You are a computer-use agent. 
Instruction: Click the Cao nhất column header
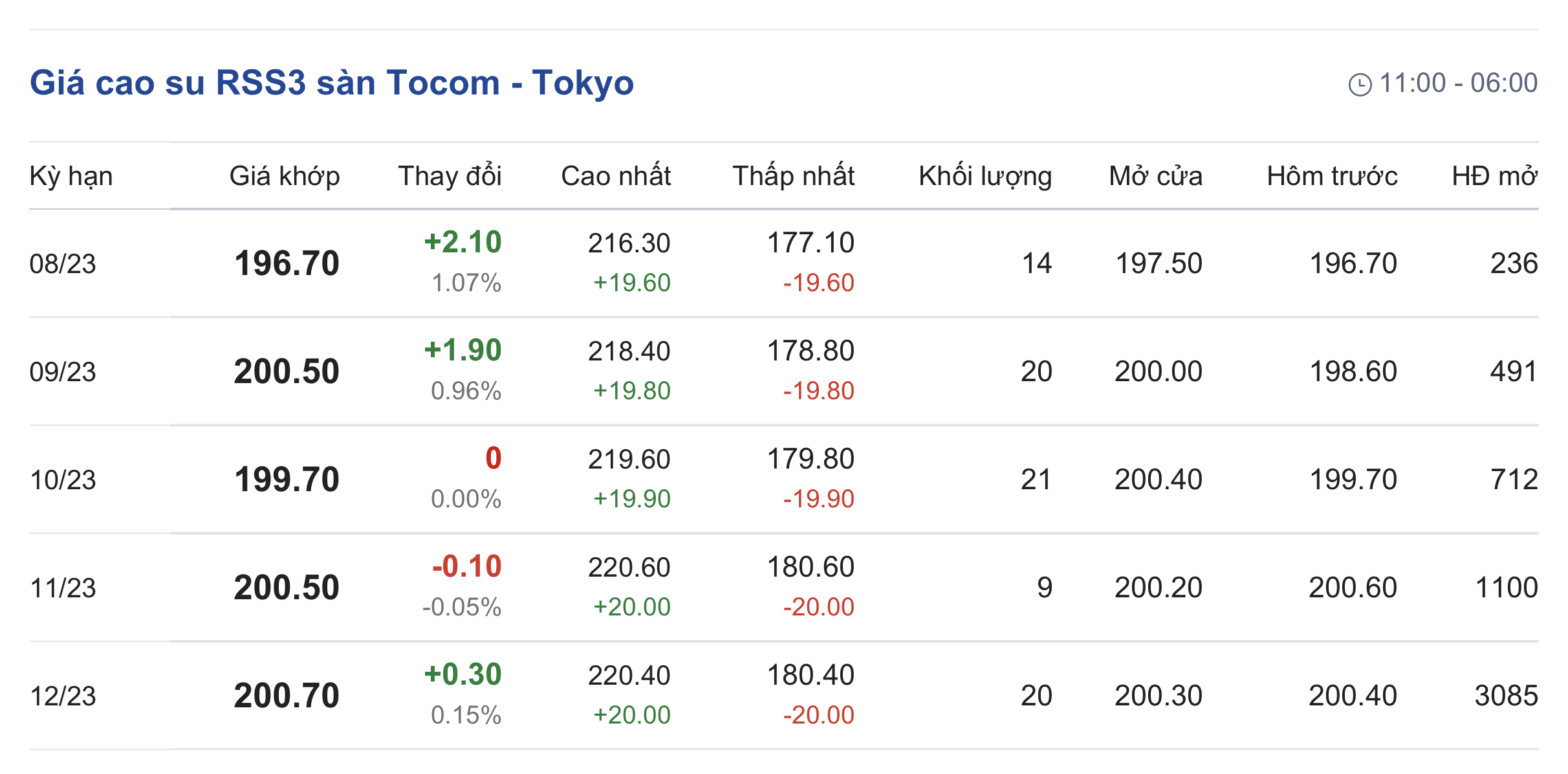[x=616, y=176]
